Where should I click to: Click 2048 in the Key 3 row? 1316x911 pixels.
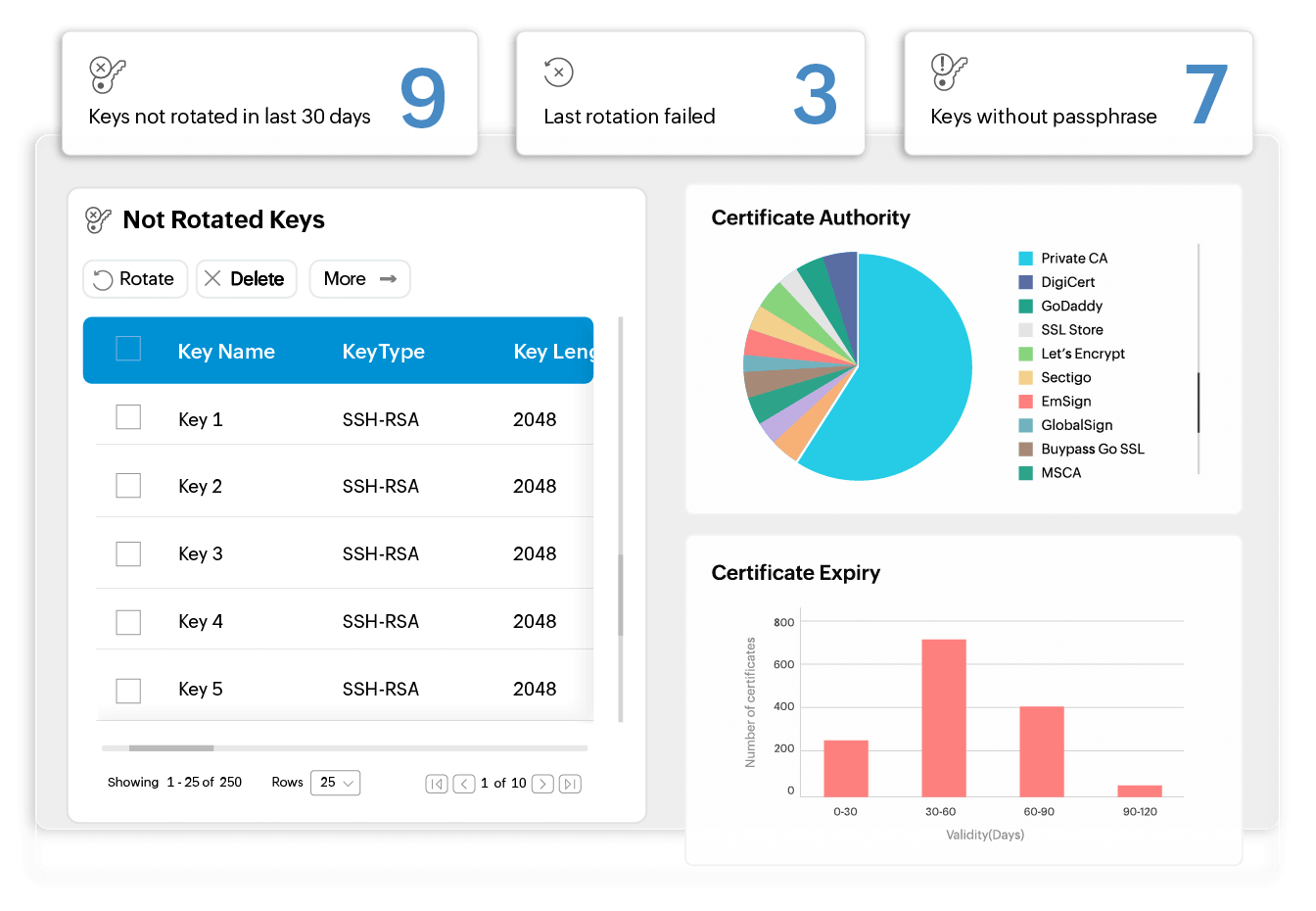point(535,554)
